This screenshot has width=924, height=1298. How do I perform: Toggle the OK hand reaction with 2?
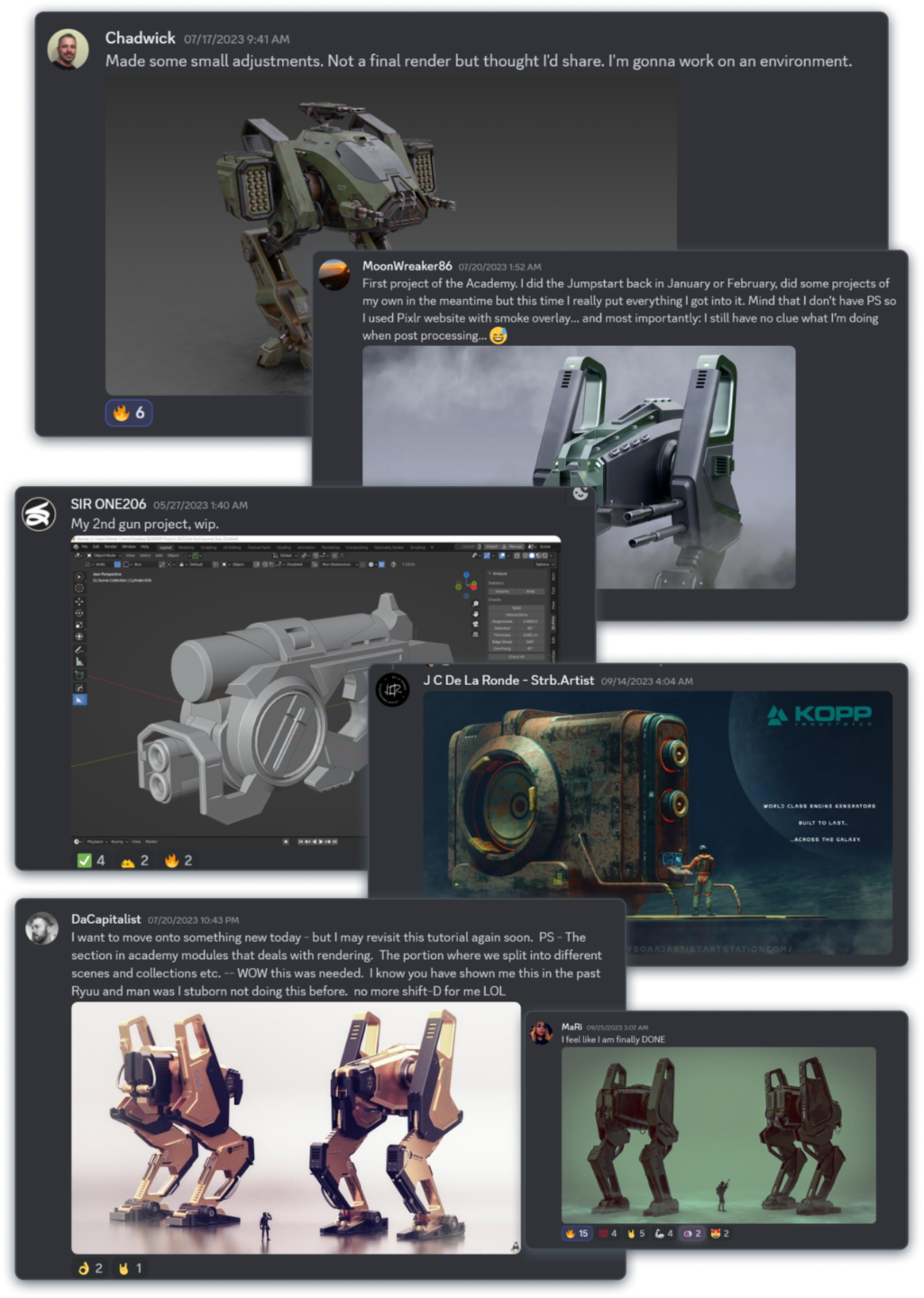click(x=90, y=1268)
